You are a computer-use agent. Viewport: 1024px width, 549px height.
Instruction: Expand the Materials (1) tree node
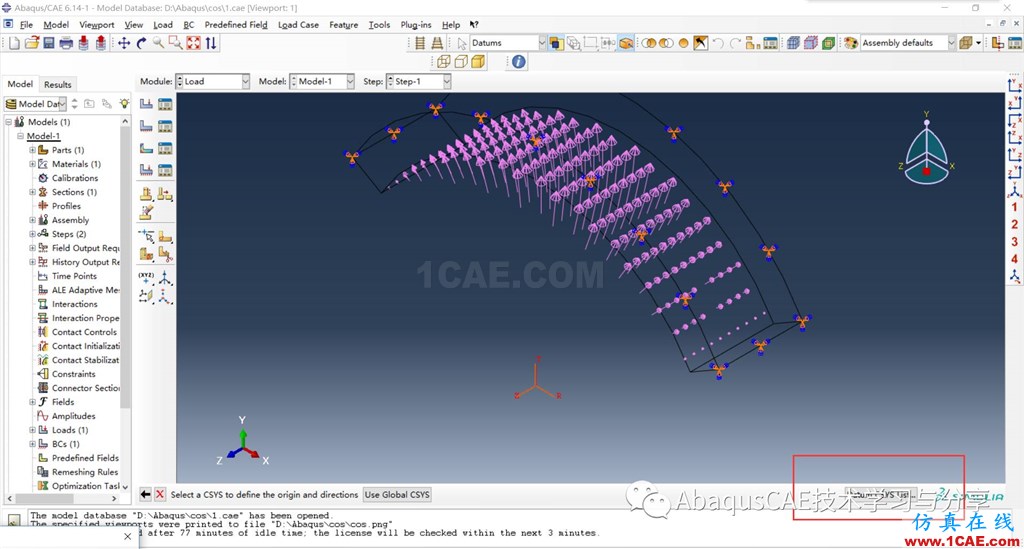(32, 164)
